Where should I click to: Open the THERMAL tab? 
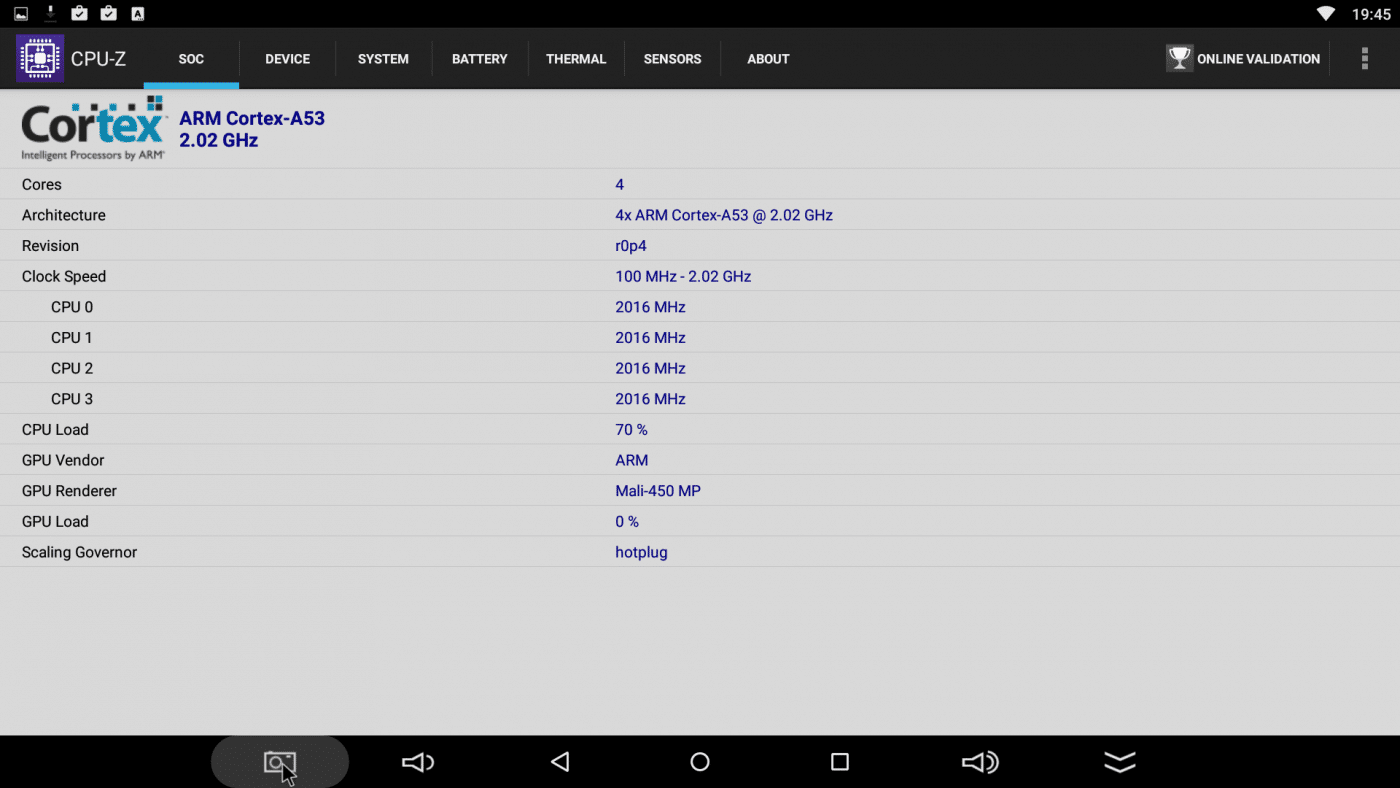576,59
